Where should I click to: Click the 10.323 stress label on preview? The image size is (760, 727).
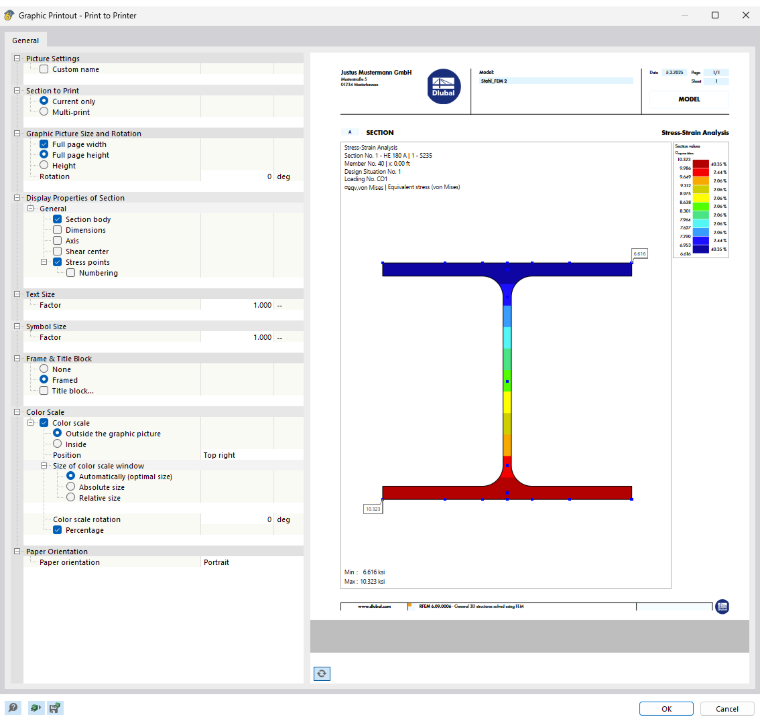(x=373, y=508)
